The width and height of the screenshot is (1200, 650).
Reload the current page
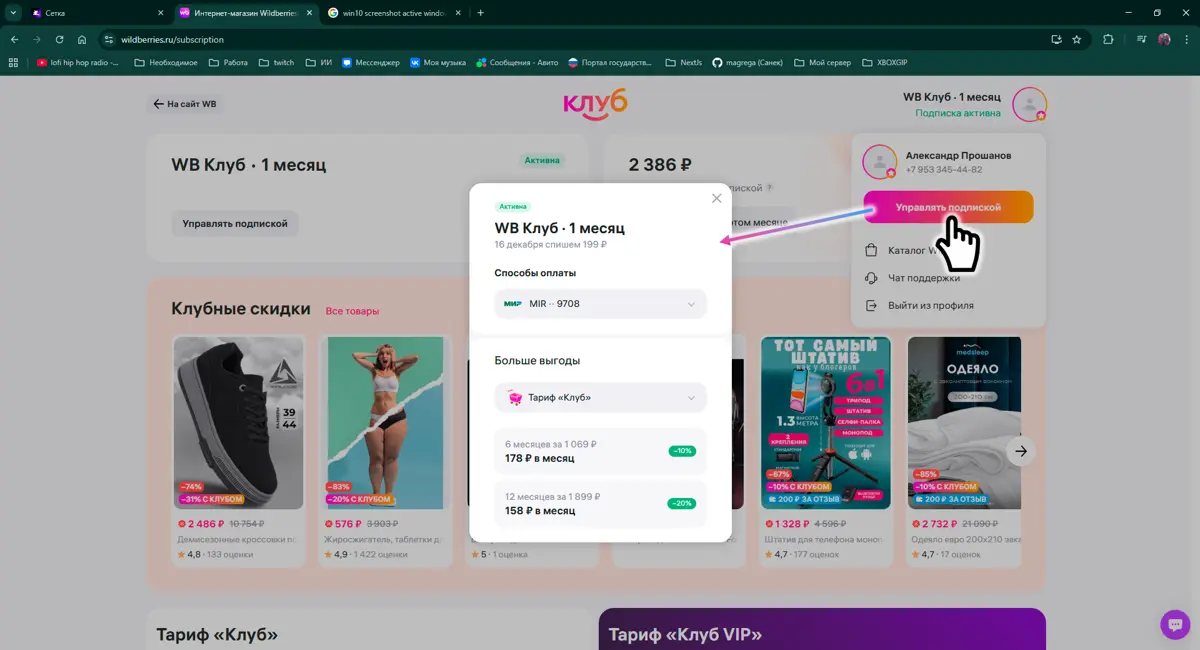[x=60, y=39]
